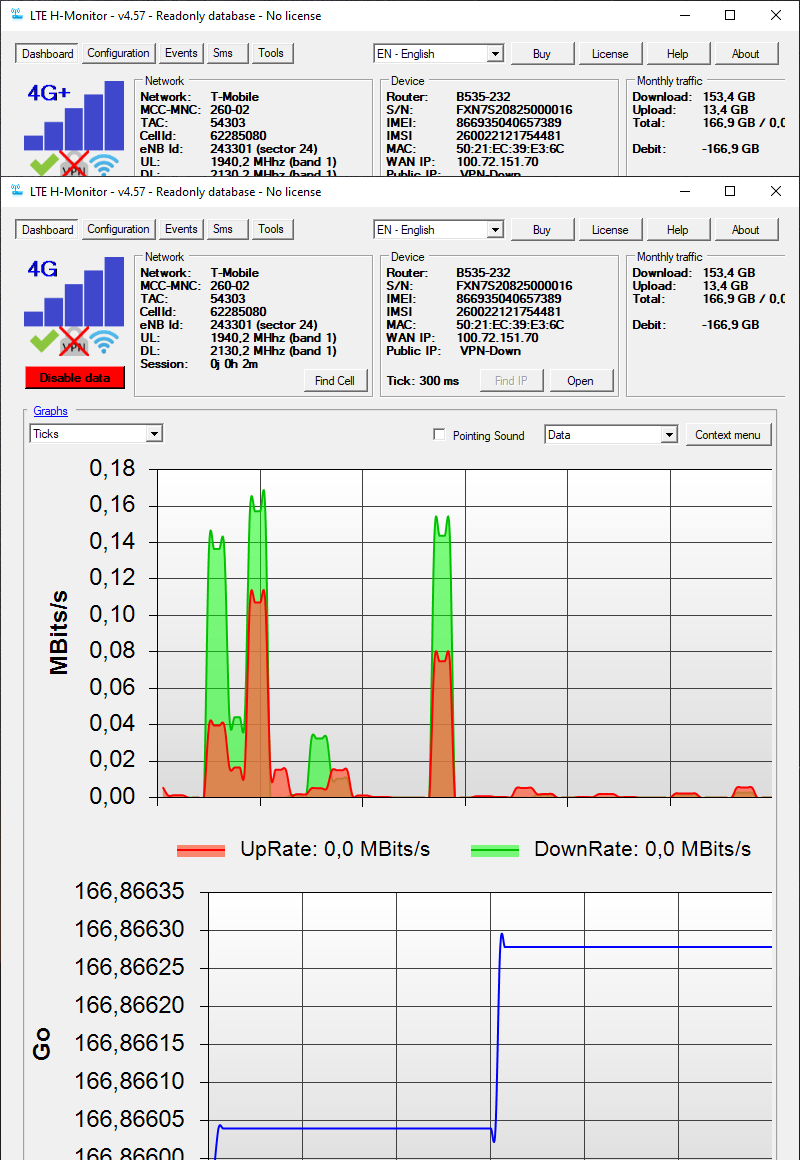The image size is (800, 1160).
Task: Click the green DownRate legend swatch
Action: [x=494, y=851]
